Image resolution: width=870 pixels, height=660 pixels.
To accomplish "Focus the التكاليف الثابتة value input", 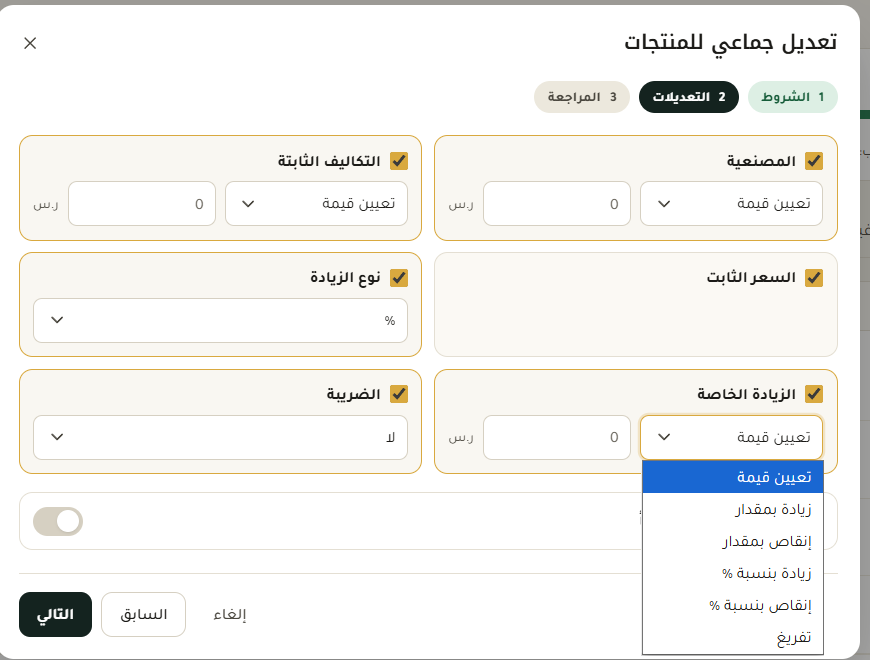I will (x=141, y=204).
